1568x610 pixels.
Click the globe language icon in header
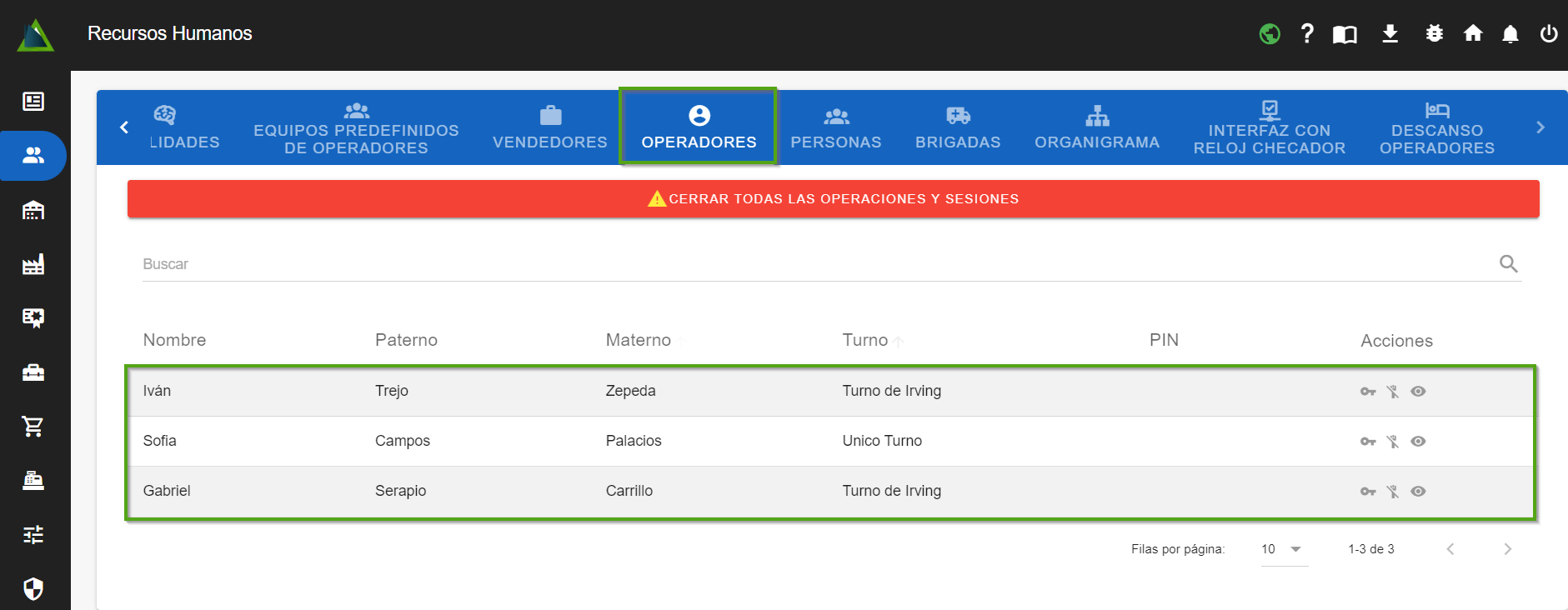point(1270,34)
